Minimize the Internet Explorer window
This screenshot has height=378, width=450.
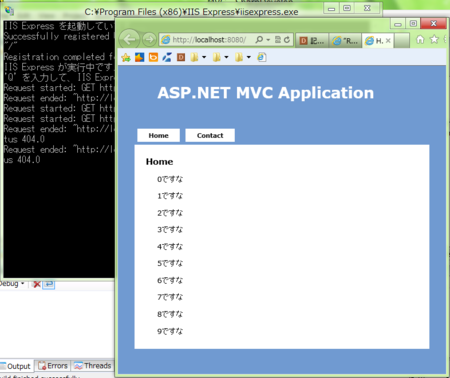coord(398,24)
